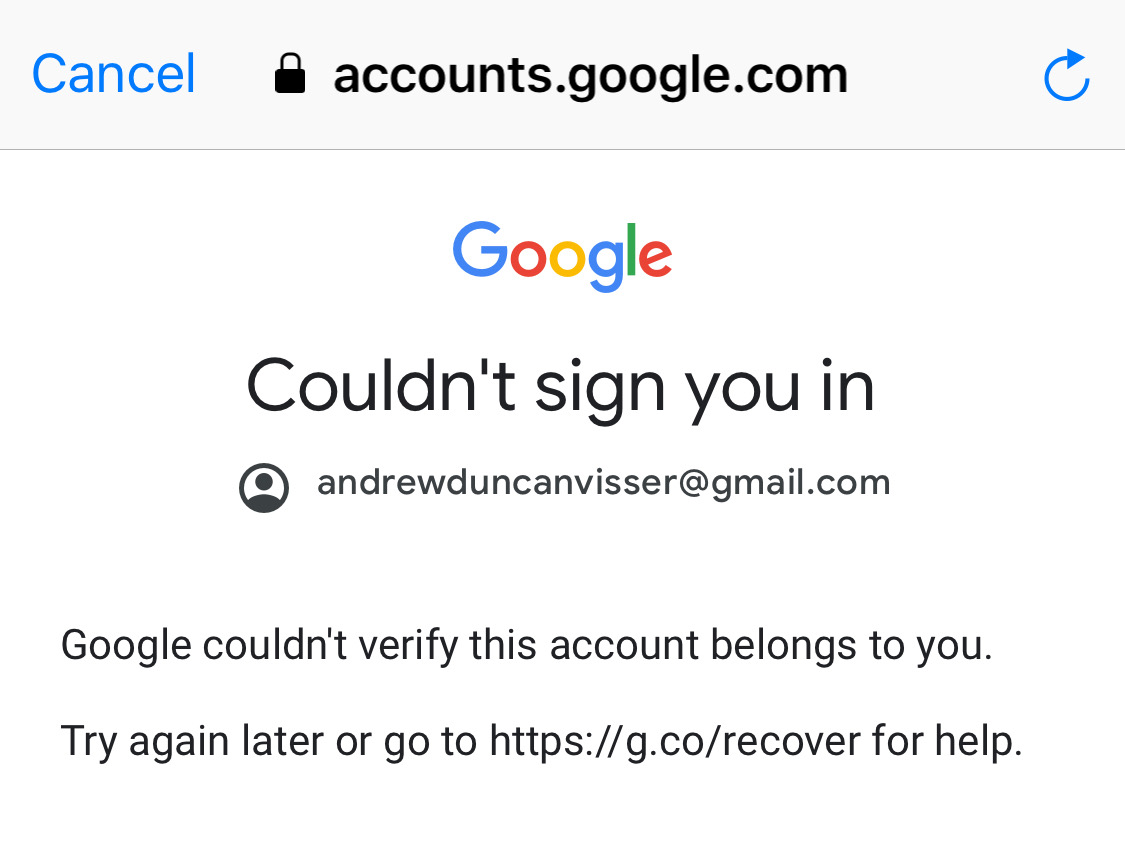Viewport: 1125px width, 858px height.
Task: Click the Google logo
Action: (562, 256)
